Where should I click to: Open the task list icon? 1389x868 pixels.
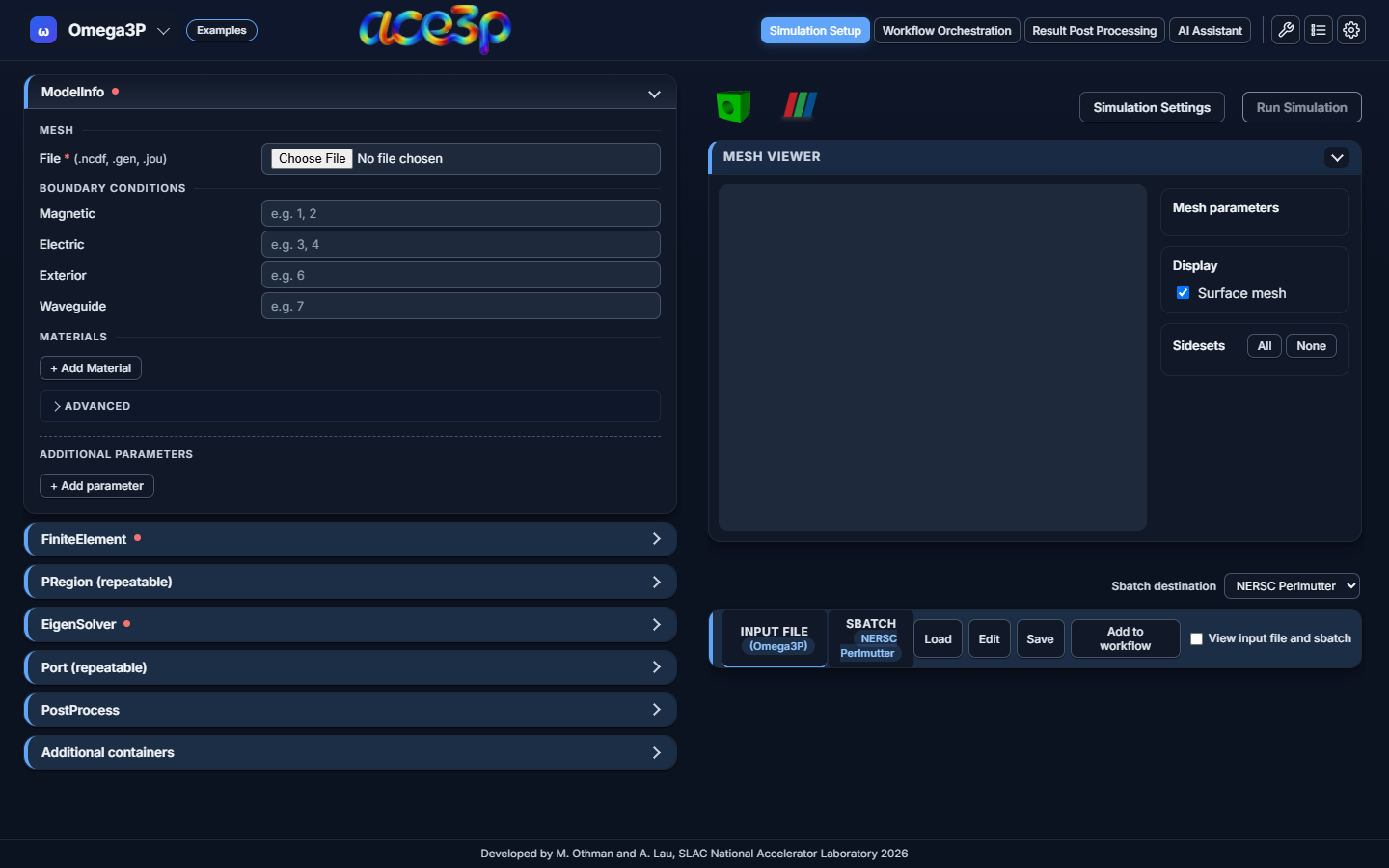pos(1319,30)
